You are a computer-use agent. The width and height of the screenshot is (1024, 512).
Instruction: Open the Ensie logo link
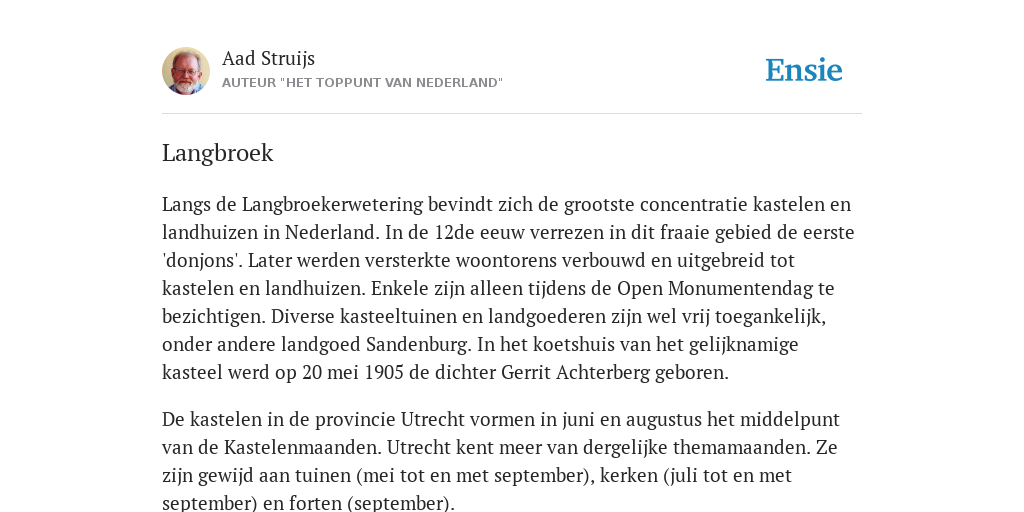click(804, 71)
